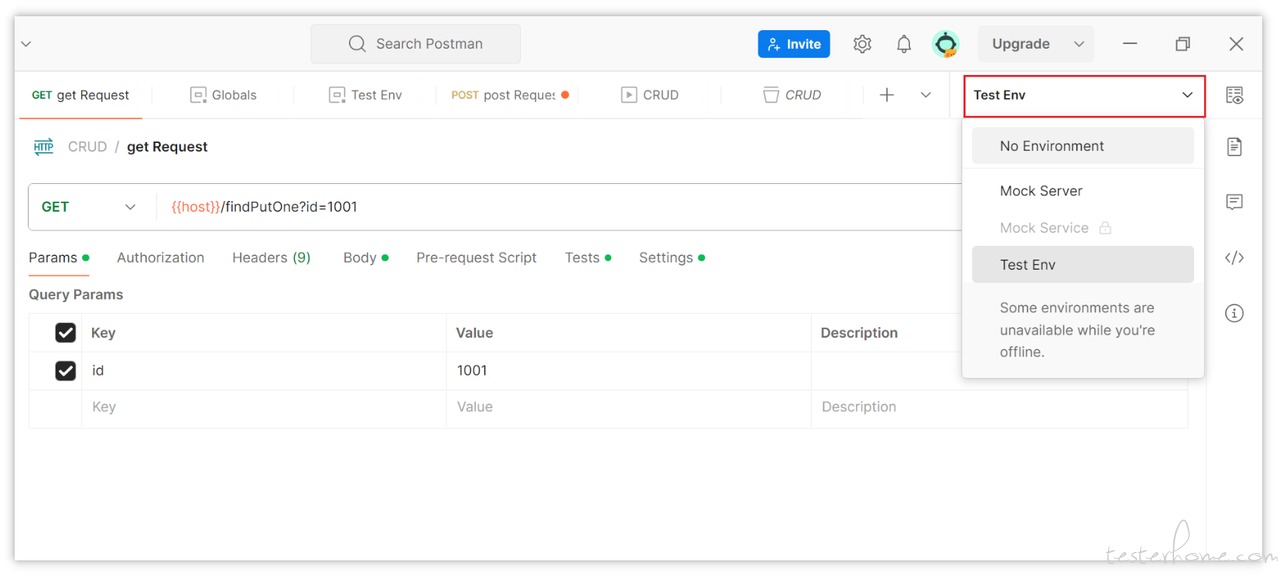1280x582 pixels.
Task: Click the CRUD runner play icon
Action: (x=629, y=95)
